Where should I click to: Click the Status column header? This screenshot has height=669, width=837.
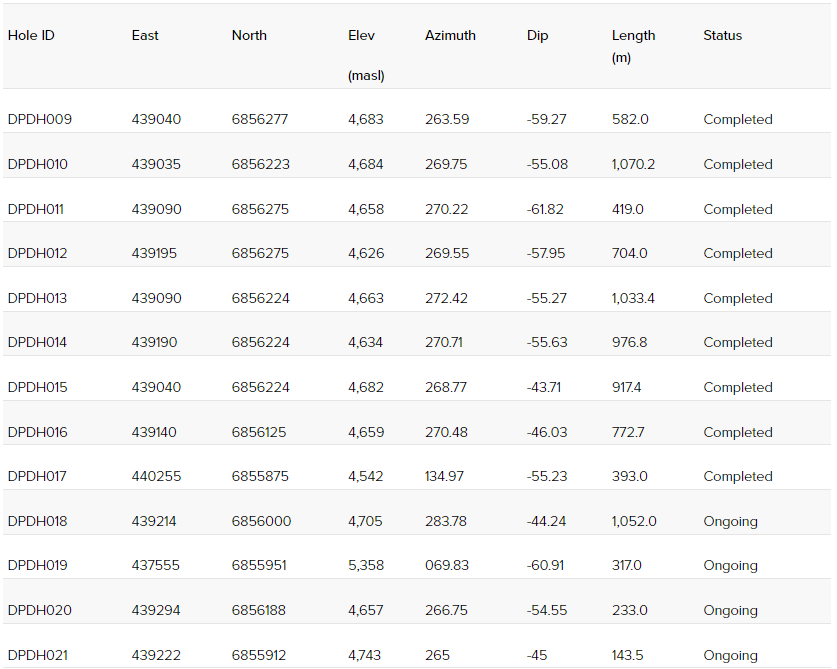pyautogui.click(x=722, y=35)
